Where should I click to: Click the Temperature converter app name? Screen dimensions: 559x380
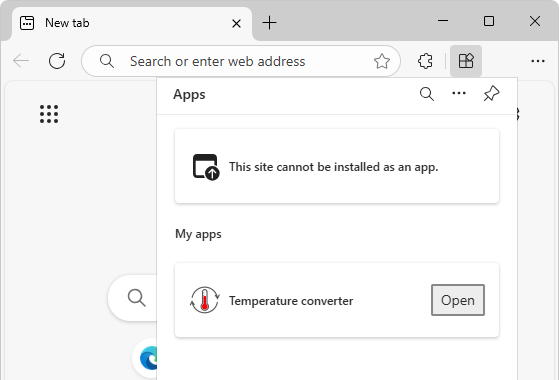pyautogui.click(x=291, y=301)
